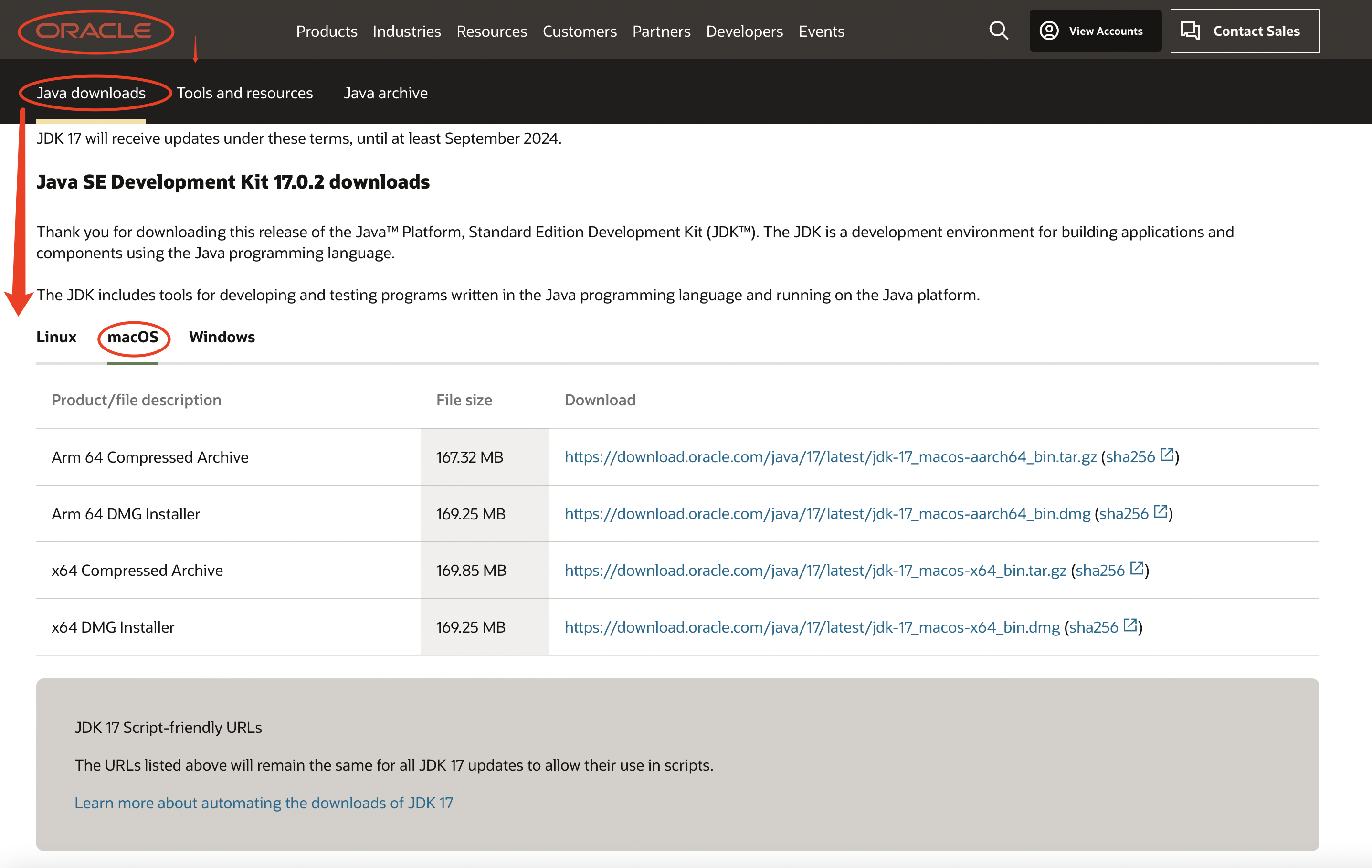Screen dimensions: 1372x868
Task: Click the JDK 17 Script-friendly URLs title
Action: 168,728
